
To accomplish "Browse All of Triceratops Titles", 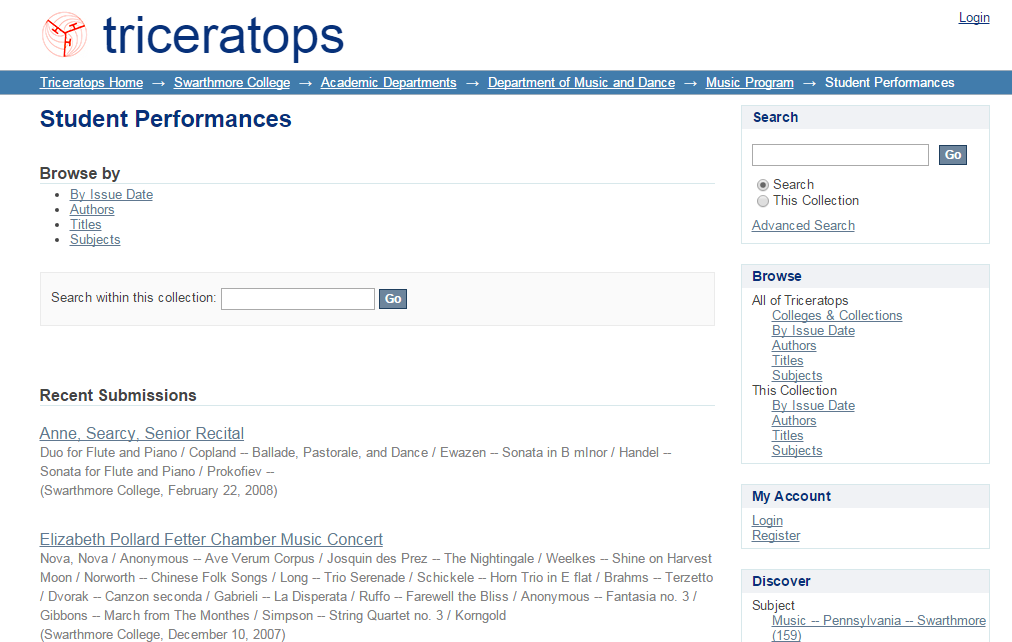I will [787, 361].
